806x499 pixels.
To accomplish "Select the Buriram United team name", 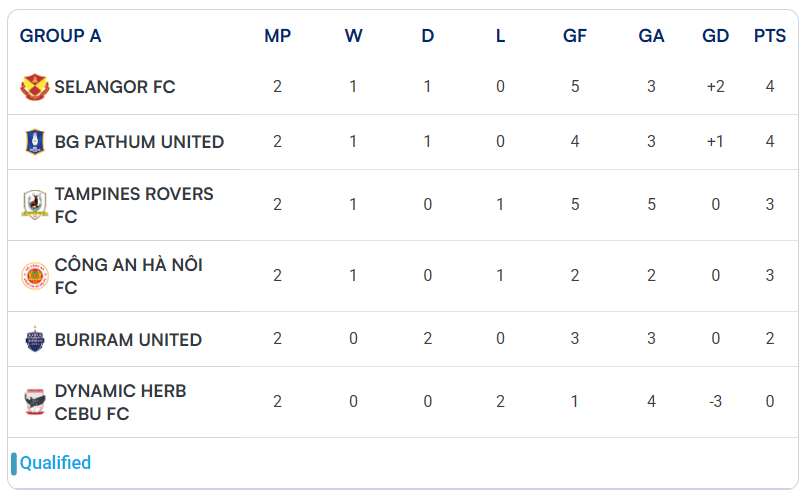I will (x=128, y=340).
